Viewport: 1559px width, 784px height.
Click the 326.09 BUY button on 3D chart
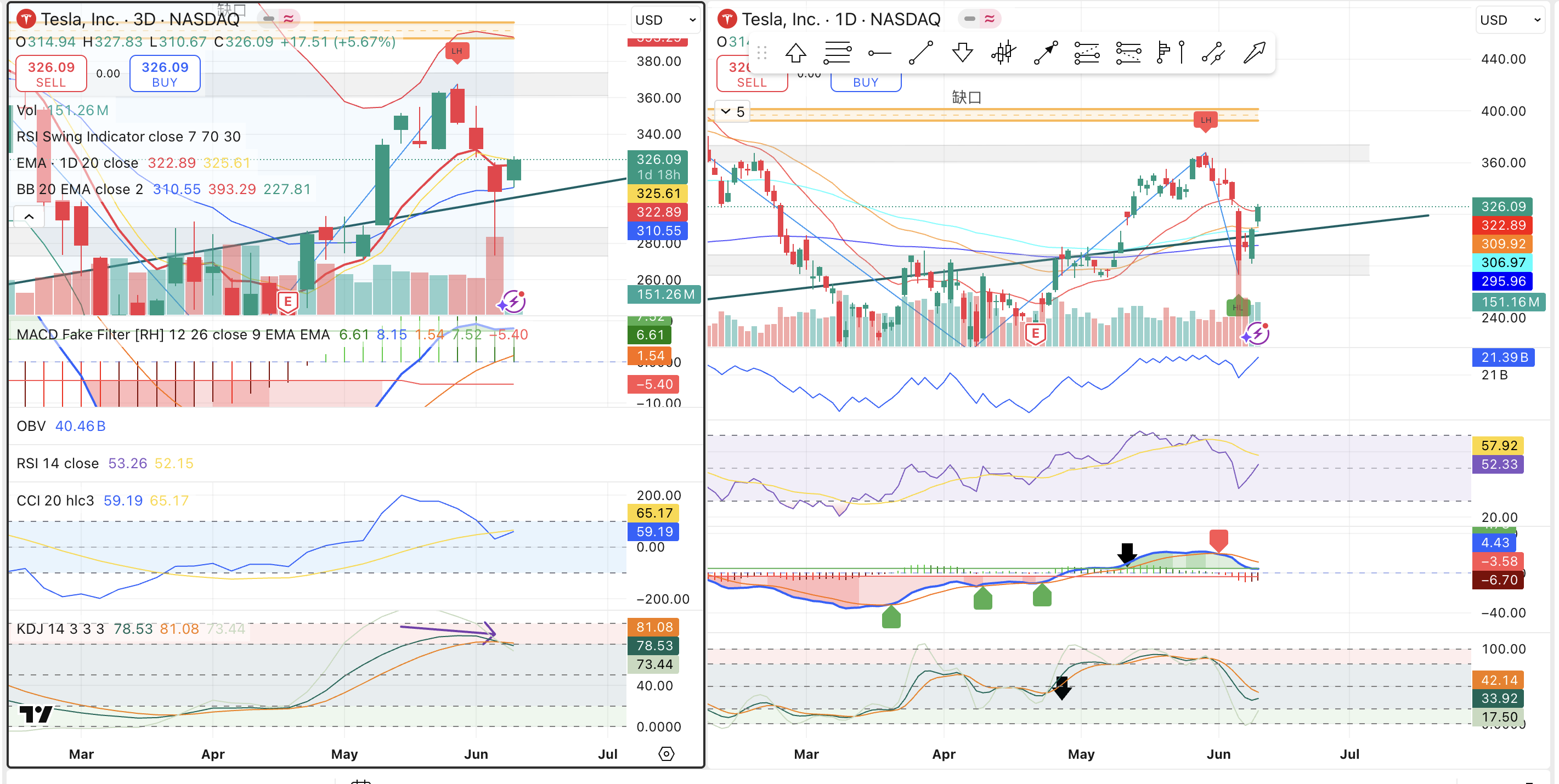click(165, 74)
